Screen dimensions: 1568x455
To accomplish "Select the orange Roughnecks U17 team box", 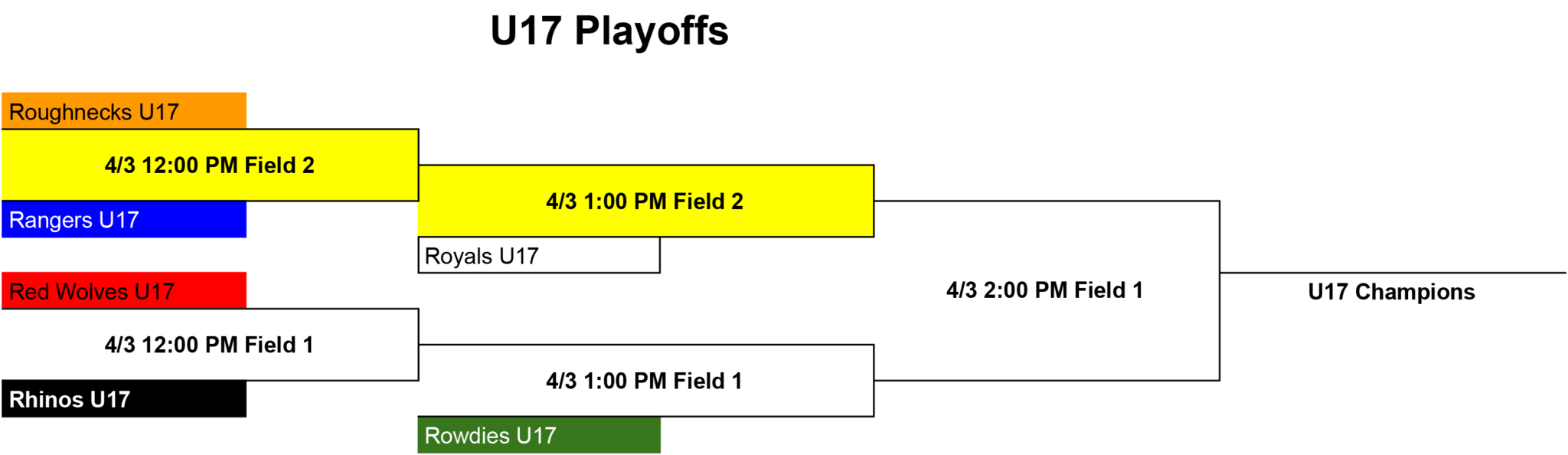I will [x=124, y=110].
